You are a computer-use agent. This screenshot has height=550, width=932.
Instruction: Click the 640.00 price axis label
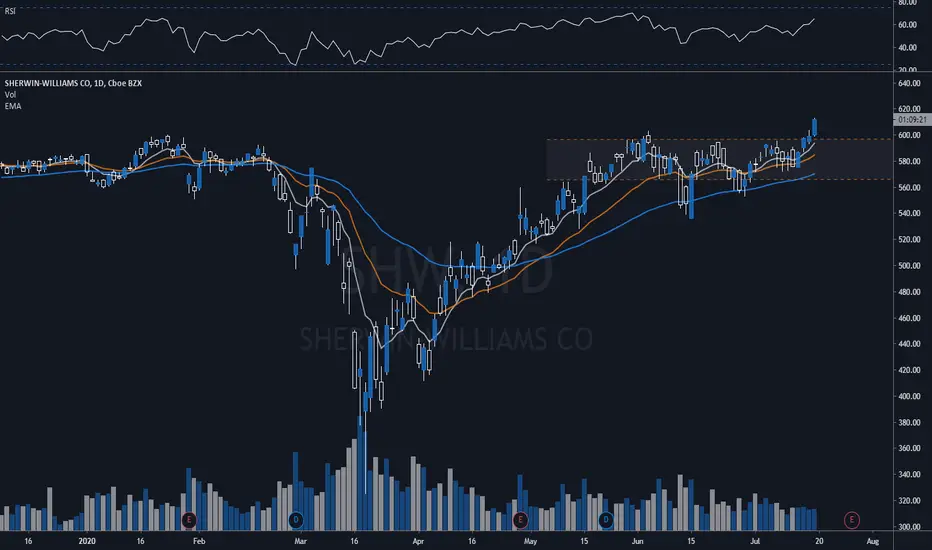[x=909, y=83]
